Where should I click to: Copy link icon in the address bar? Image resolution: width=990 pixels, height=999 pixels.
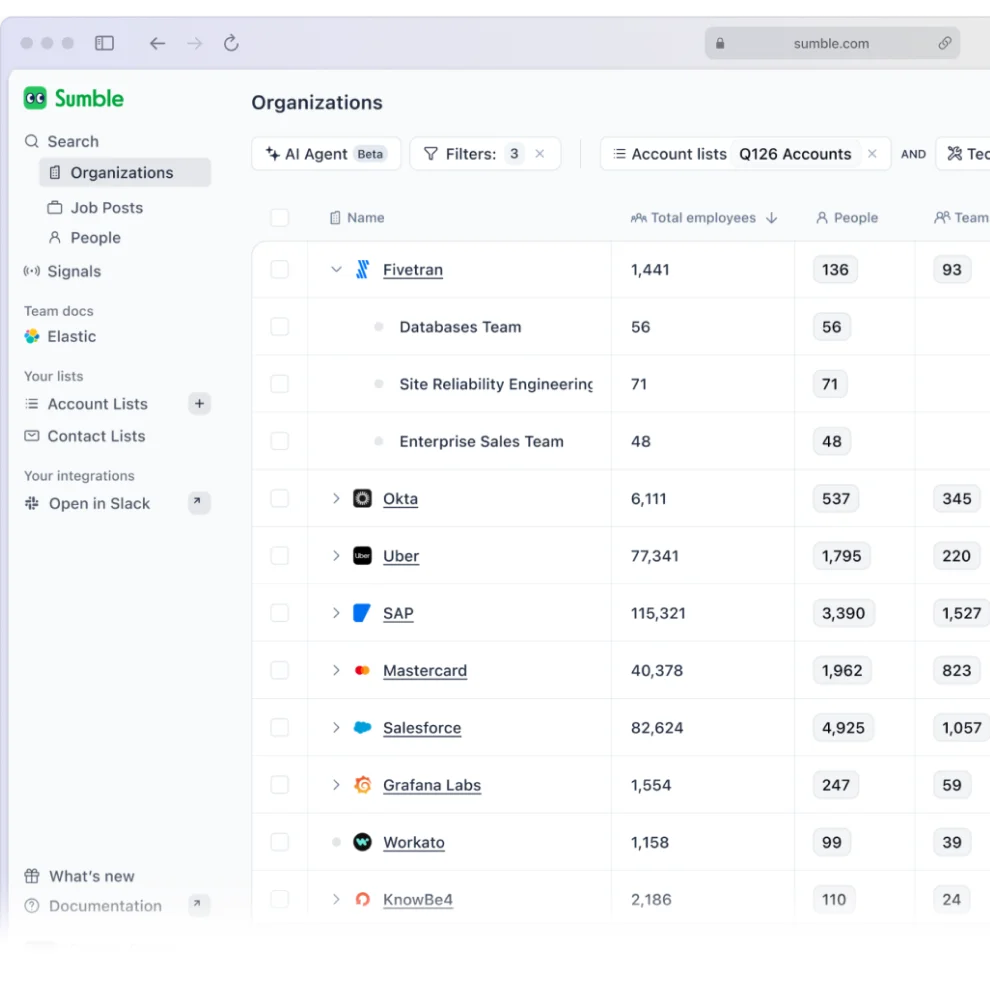click(945, 43)
